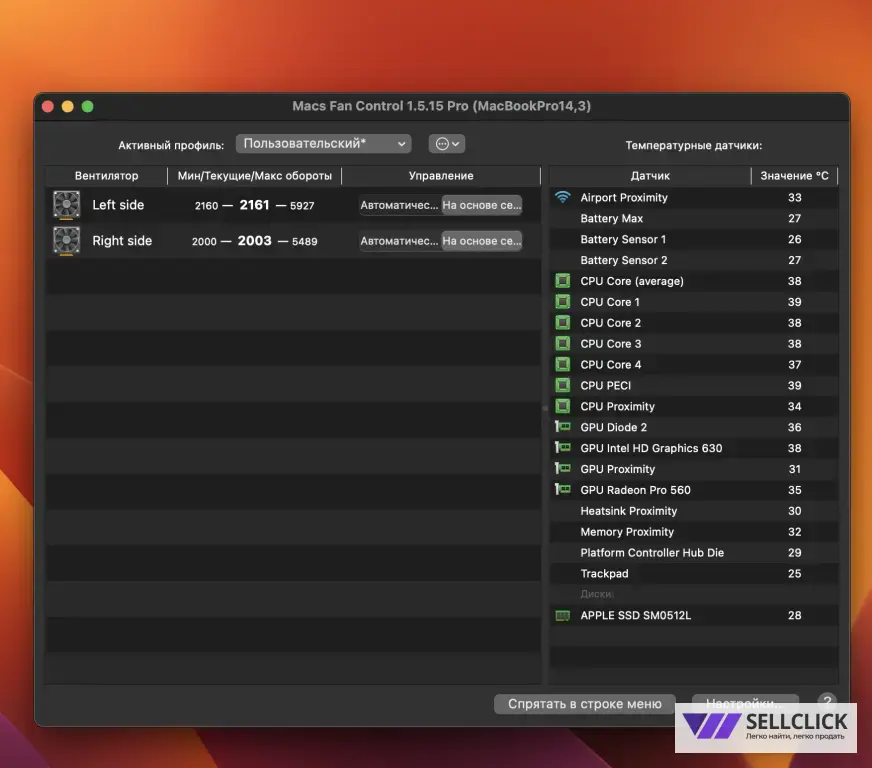Click the Left side max speed 5927
The image size is (872, 768).
click(302, 206)
